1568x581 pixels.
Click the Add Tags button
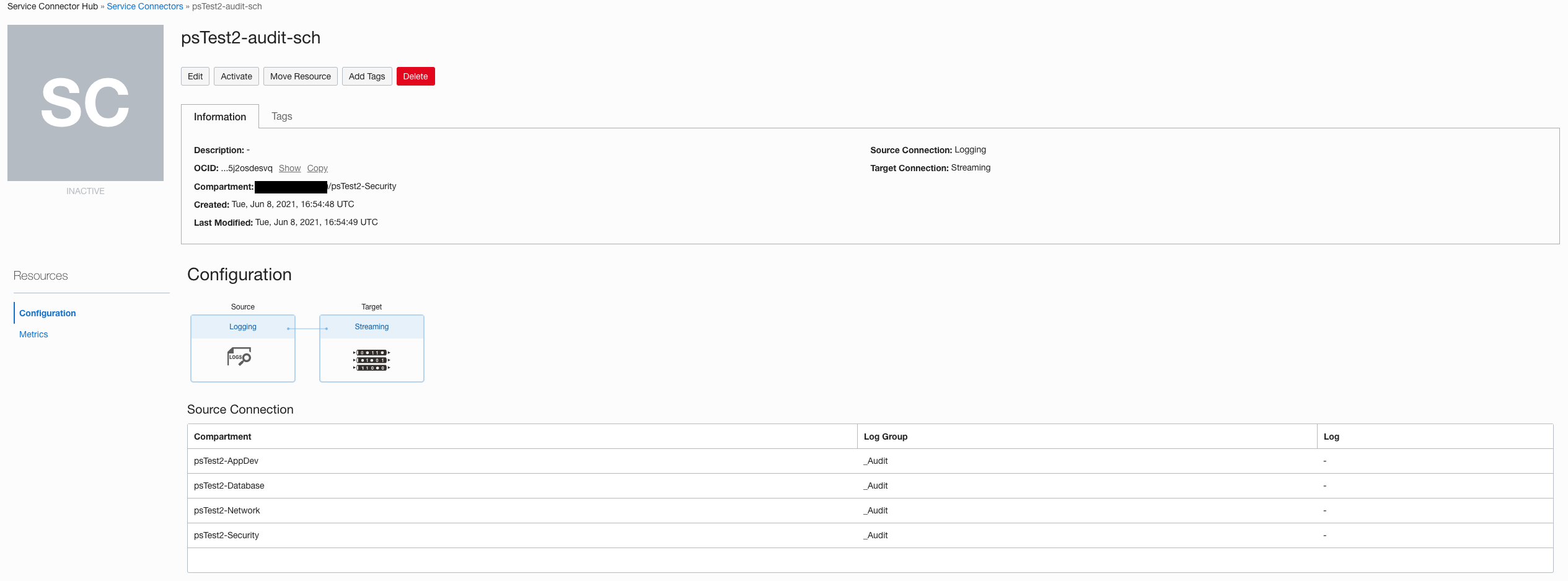click(367, 76)
